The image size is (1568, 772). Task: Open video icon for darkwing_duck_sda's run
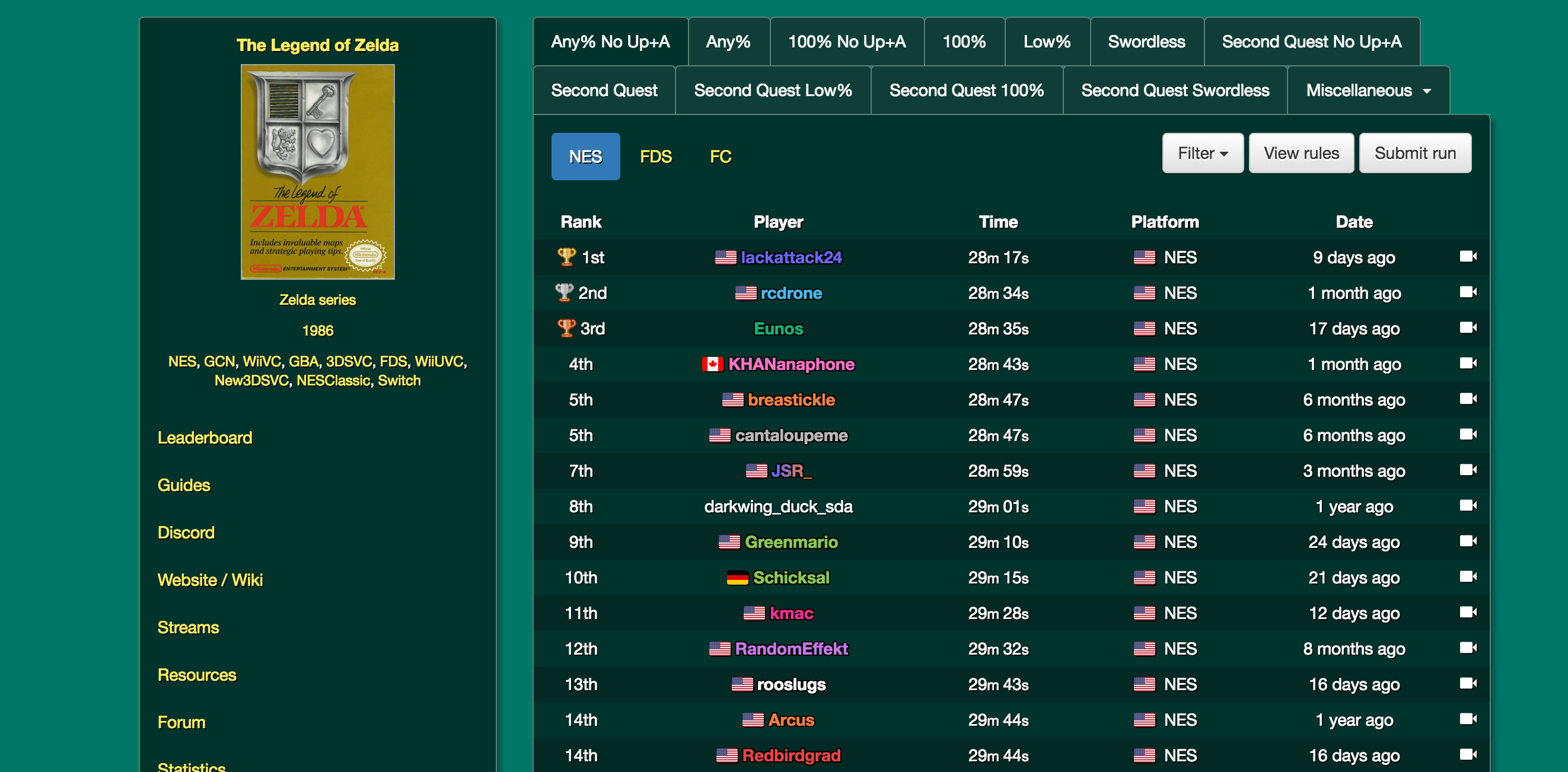point(1468,506)
